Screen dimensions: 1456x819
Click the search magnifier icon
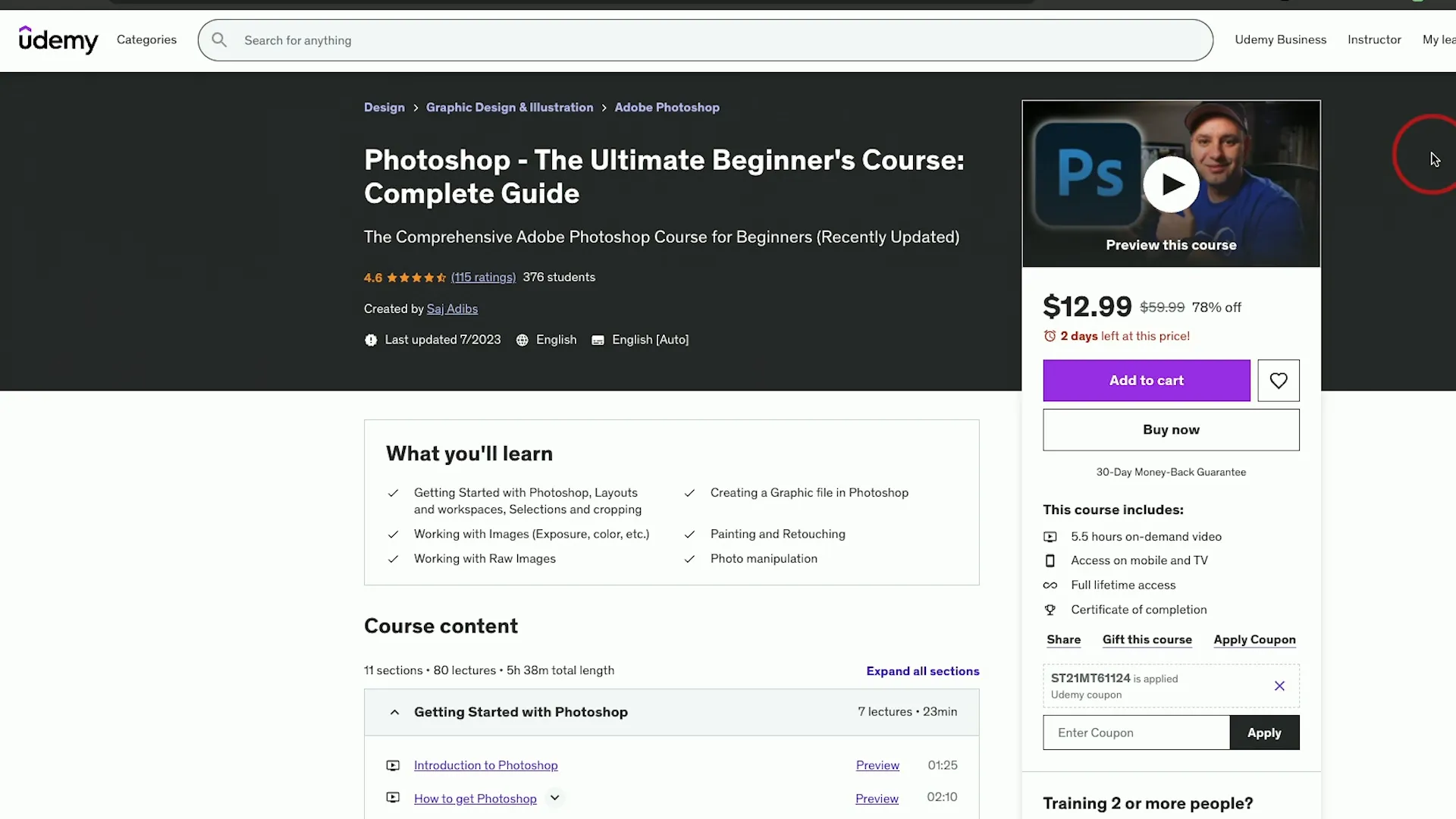click(219, 40)
